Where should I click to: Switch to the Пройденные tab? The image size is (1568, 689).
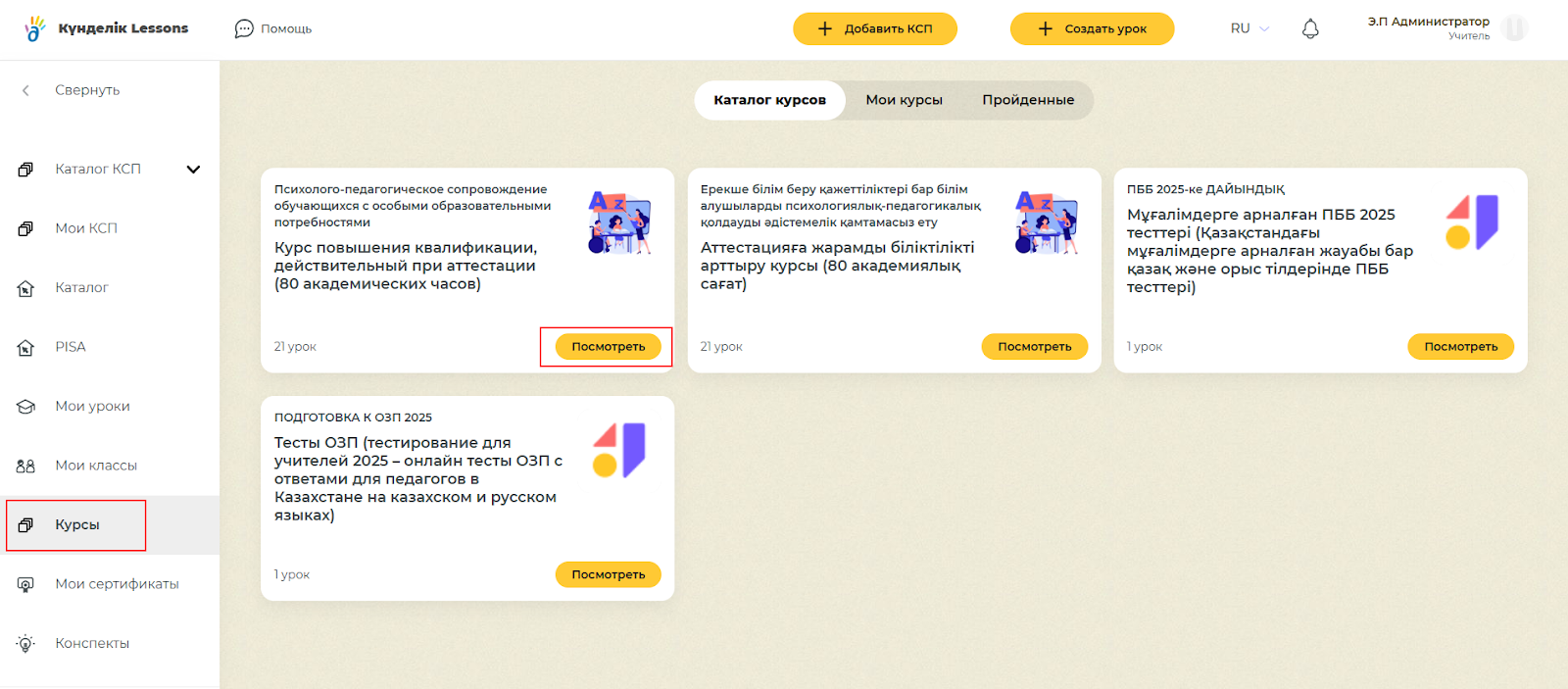pos(1028,100)
